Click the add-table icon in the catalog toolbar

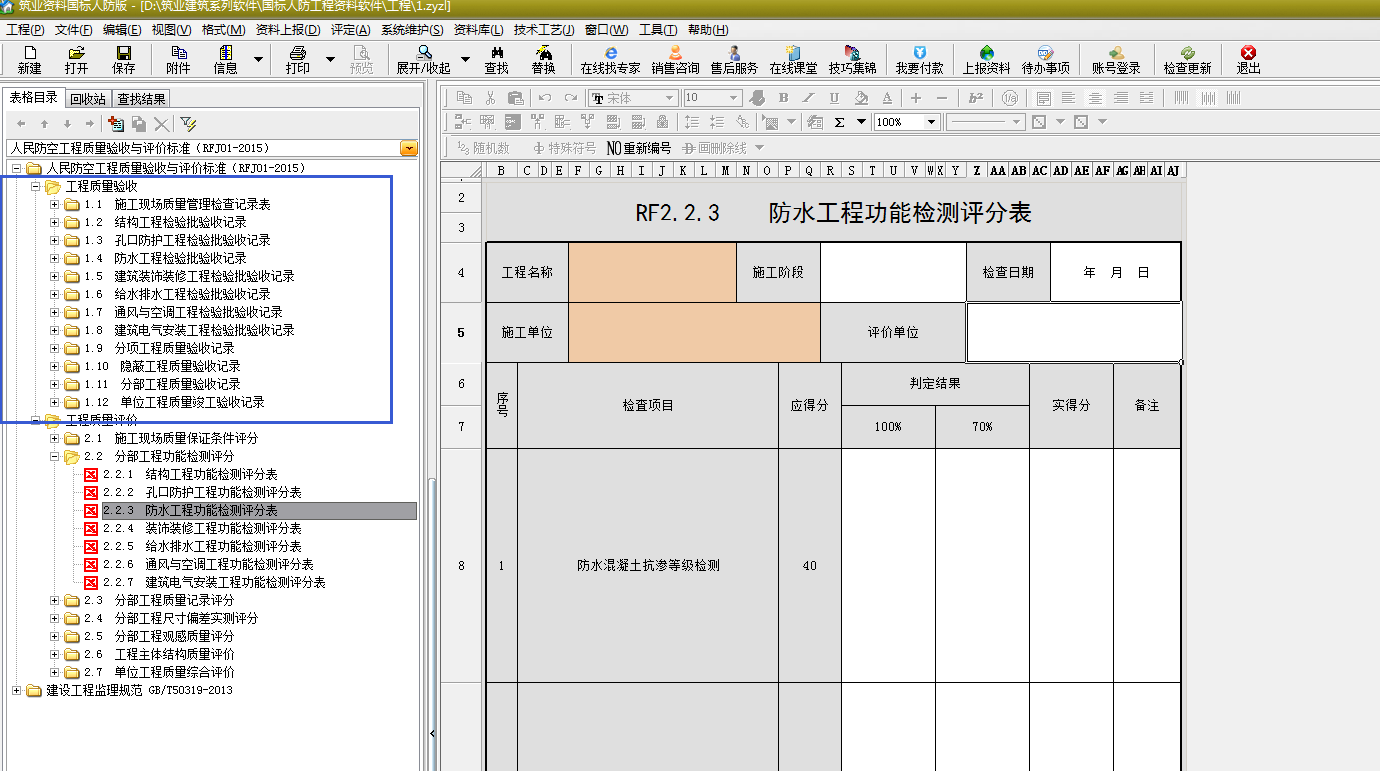point(116,124)
